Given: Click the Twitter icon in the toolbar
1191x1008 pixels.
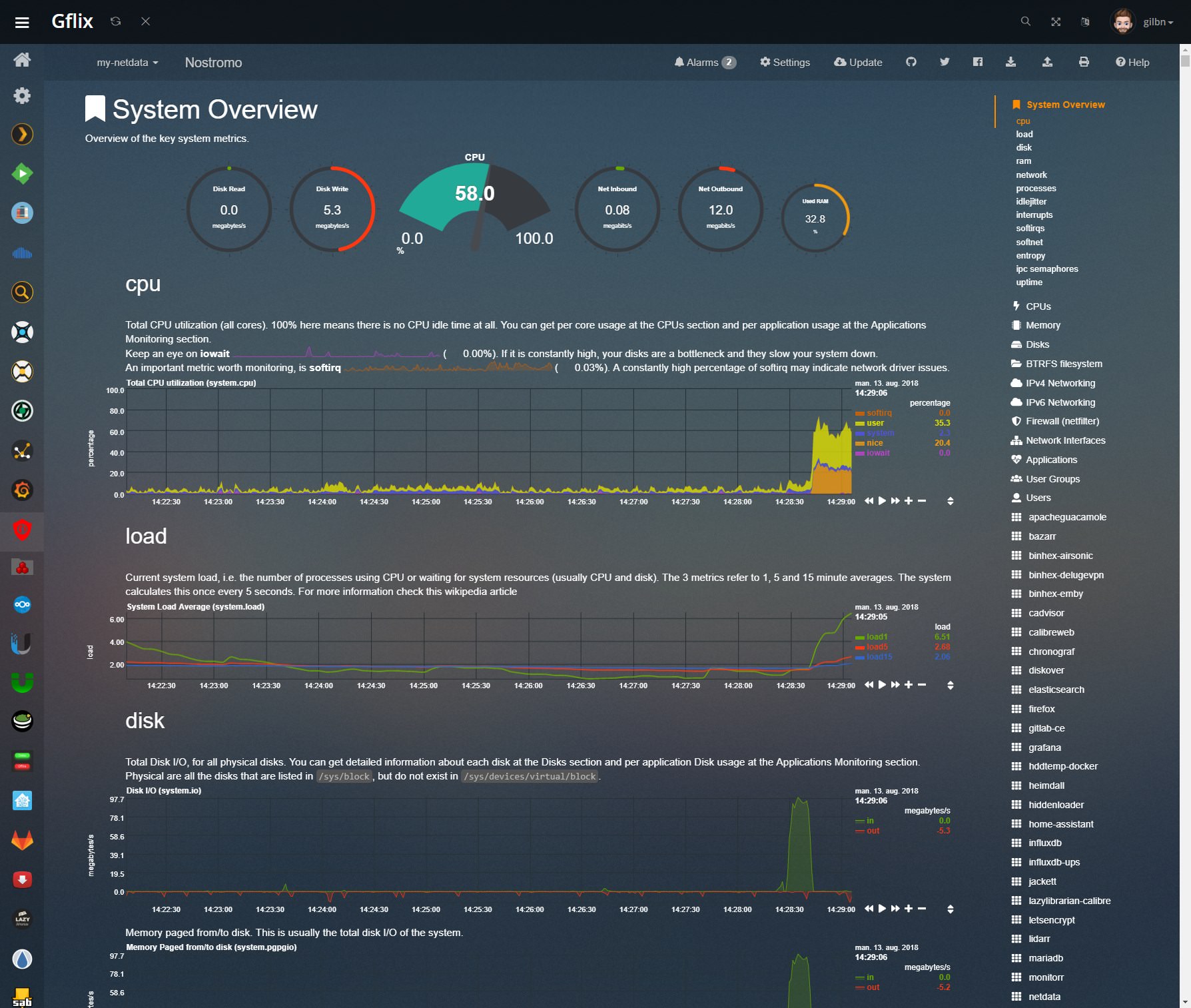Looking at the screenshot, I should click(x=945, y=62).
